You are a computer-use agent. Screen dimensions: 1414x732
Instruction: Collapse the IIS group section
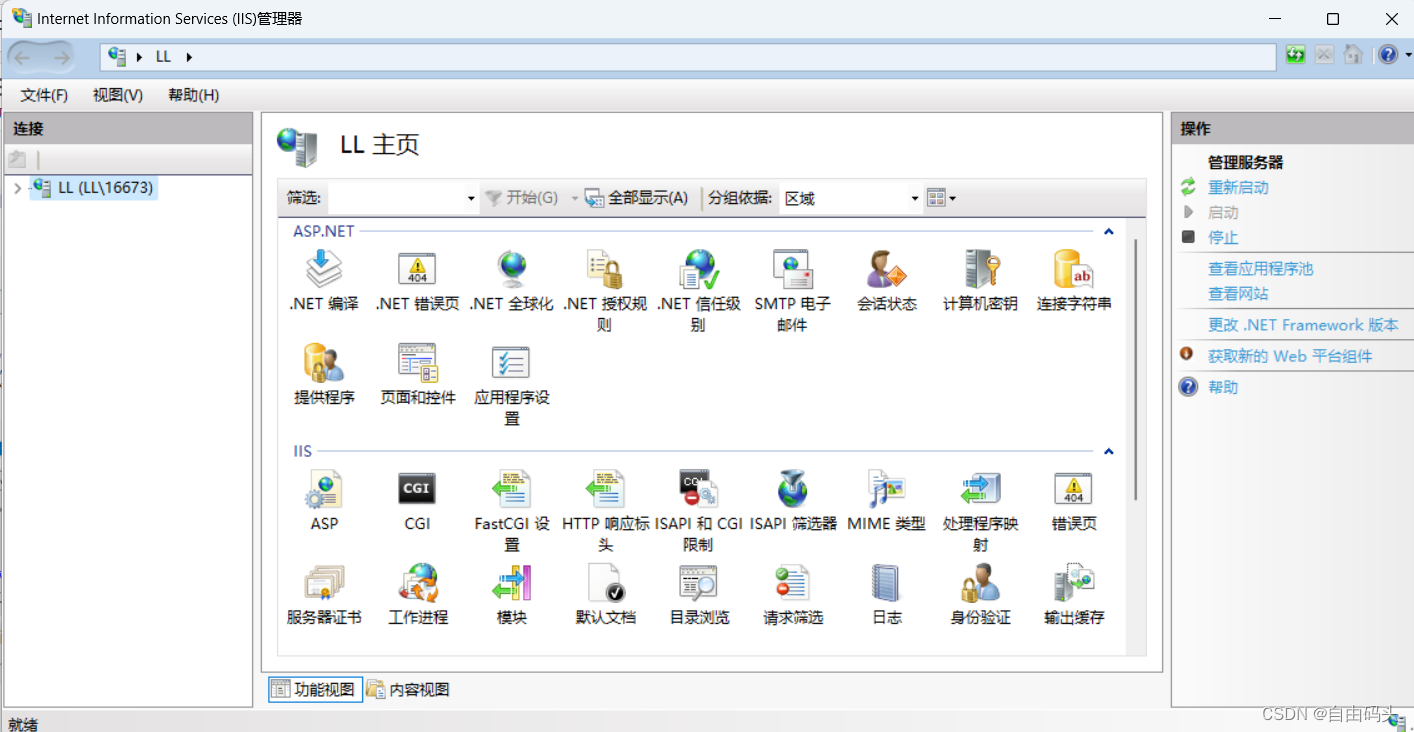(1108, 451)
